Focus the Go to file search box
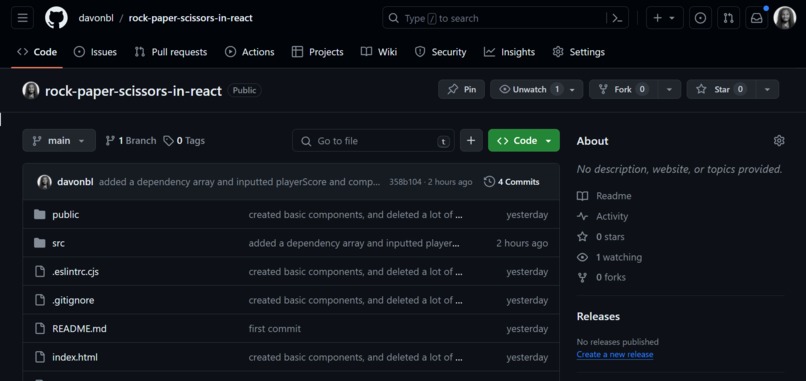Screen dimensions: 806x381 click(373, 140)
